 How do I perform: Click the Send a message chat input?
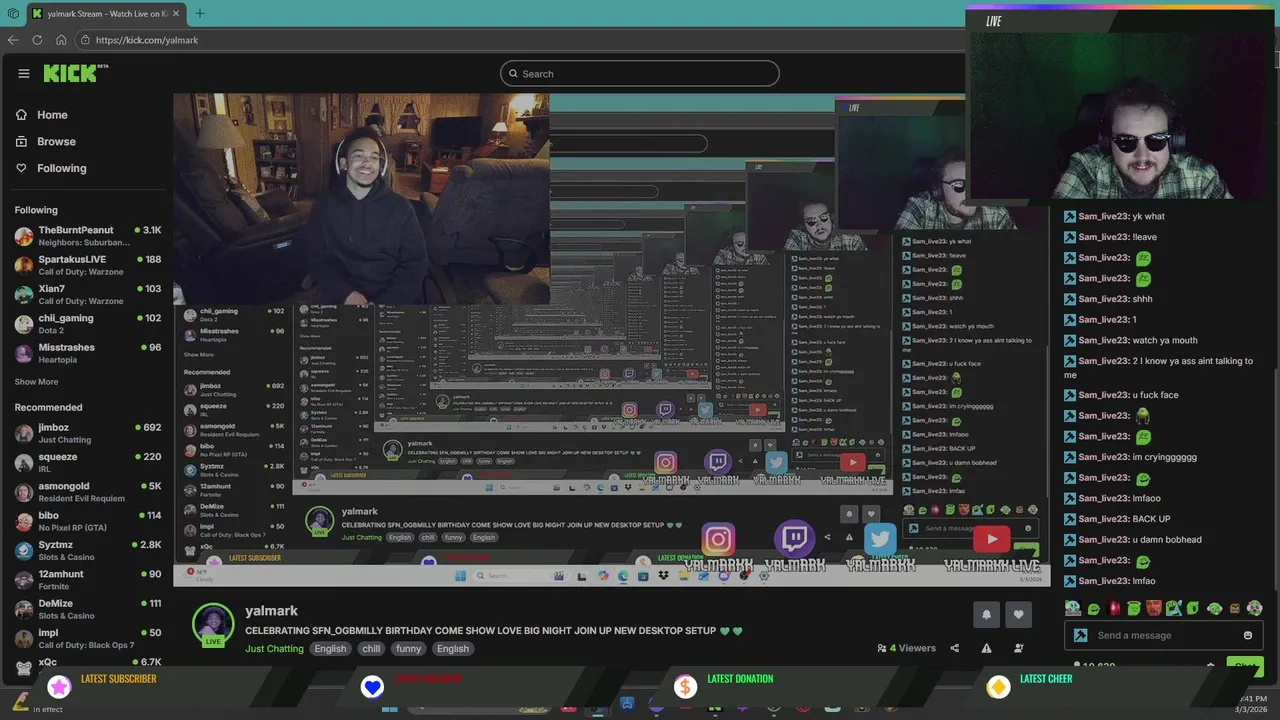tap(1163, 635)
